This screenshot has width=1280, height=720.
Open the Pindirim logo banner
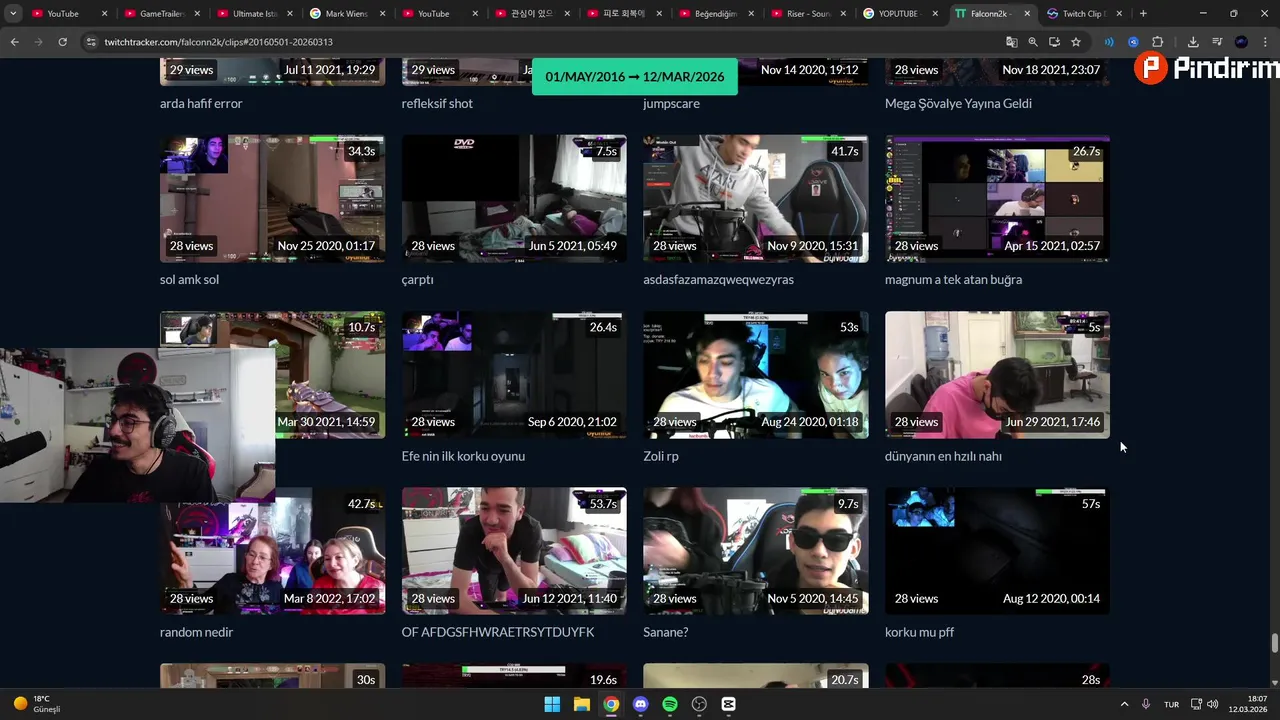coord(1207,68)
